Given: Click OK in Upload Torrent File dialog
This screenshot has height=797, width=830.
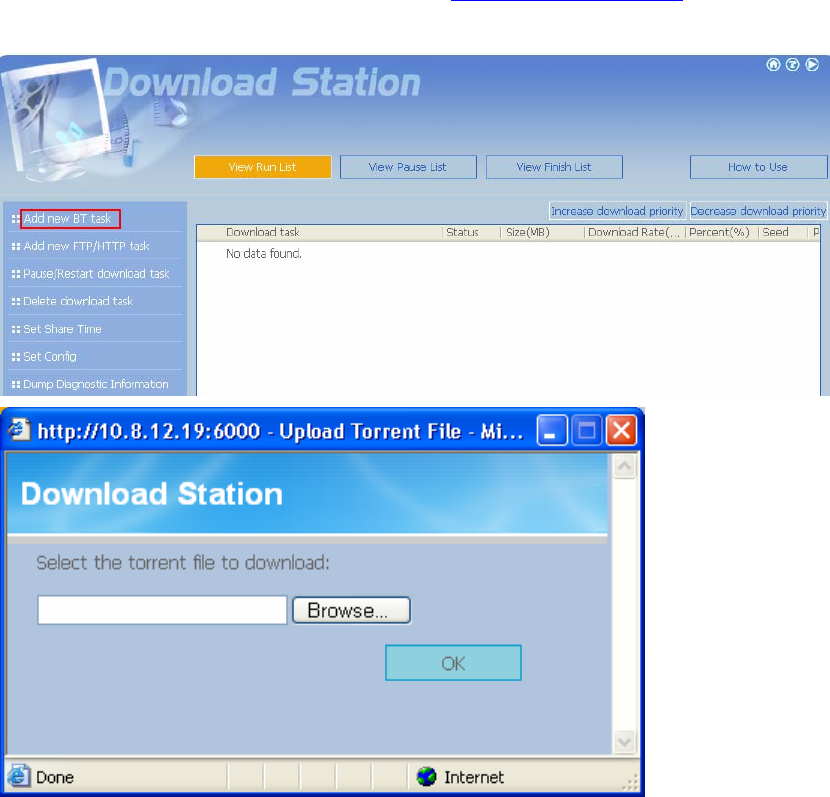Looking at the screenshot, I should 453,663.
